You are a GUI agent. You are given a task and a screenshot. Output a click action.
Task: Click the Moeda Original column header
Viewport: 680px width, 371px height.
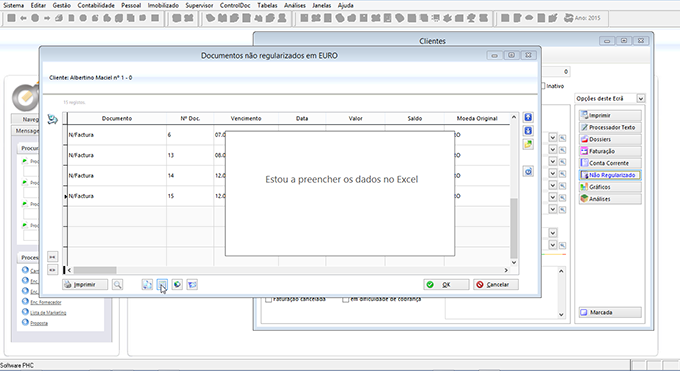[477, 118]
